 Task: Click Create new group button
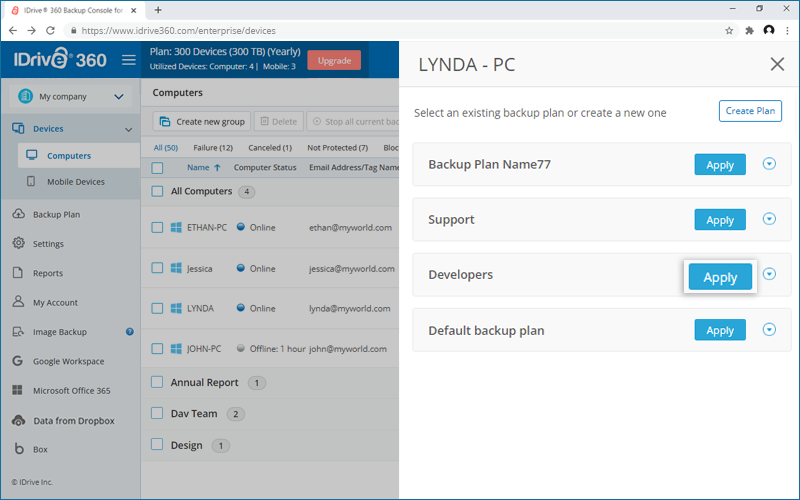pos(202,121)
